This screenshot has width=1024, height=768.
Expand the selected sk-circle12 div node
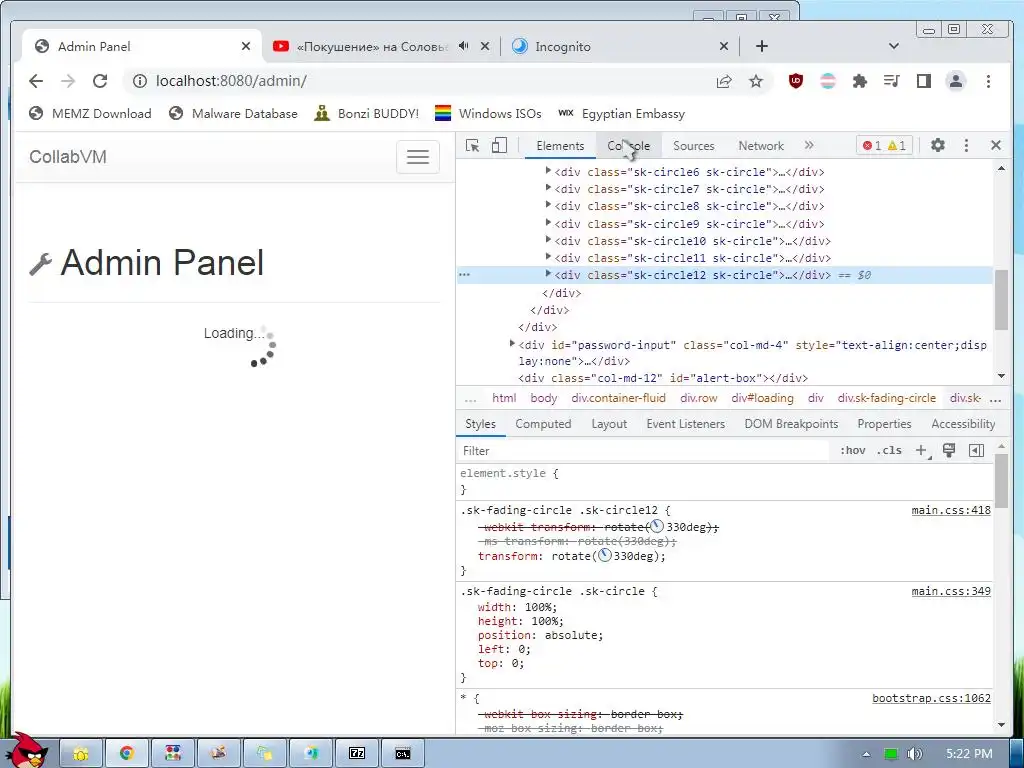point(549,274)
